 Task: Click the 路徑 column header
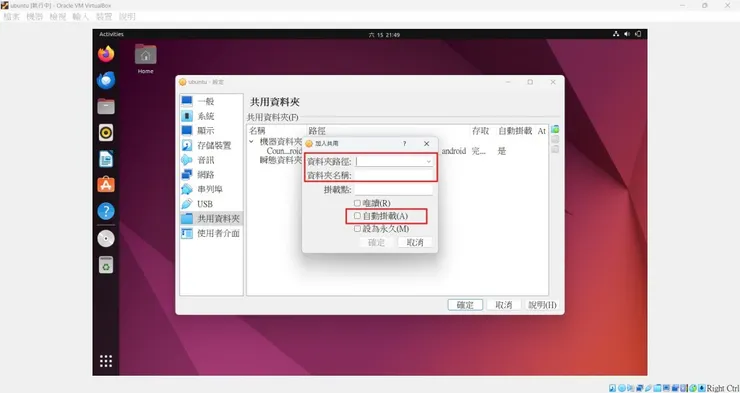coord(317,131)
